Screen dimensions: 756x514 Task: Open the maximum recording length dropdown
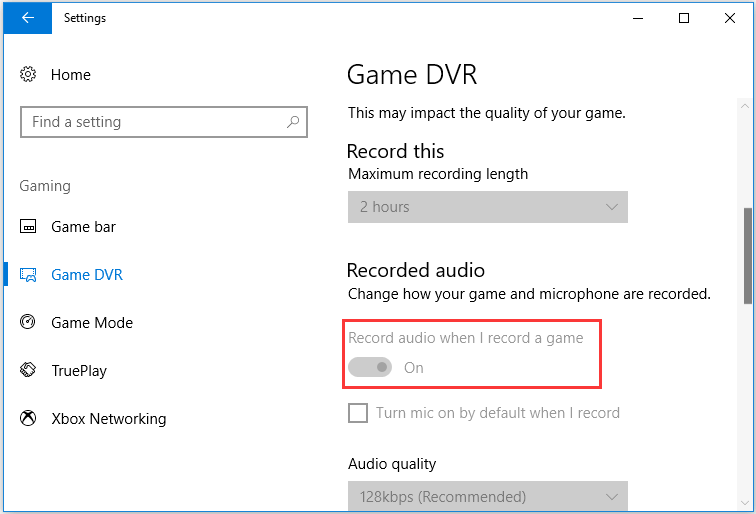(487, 207)
